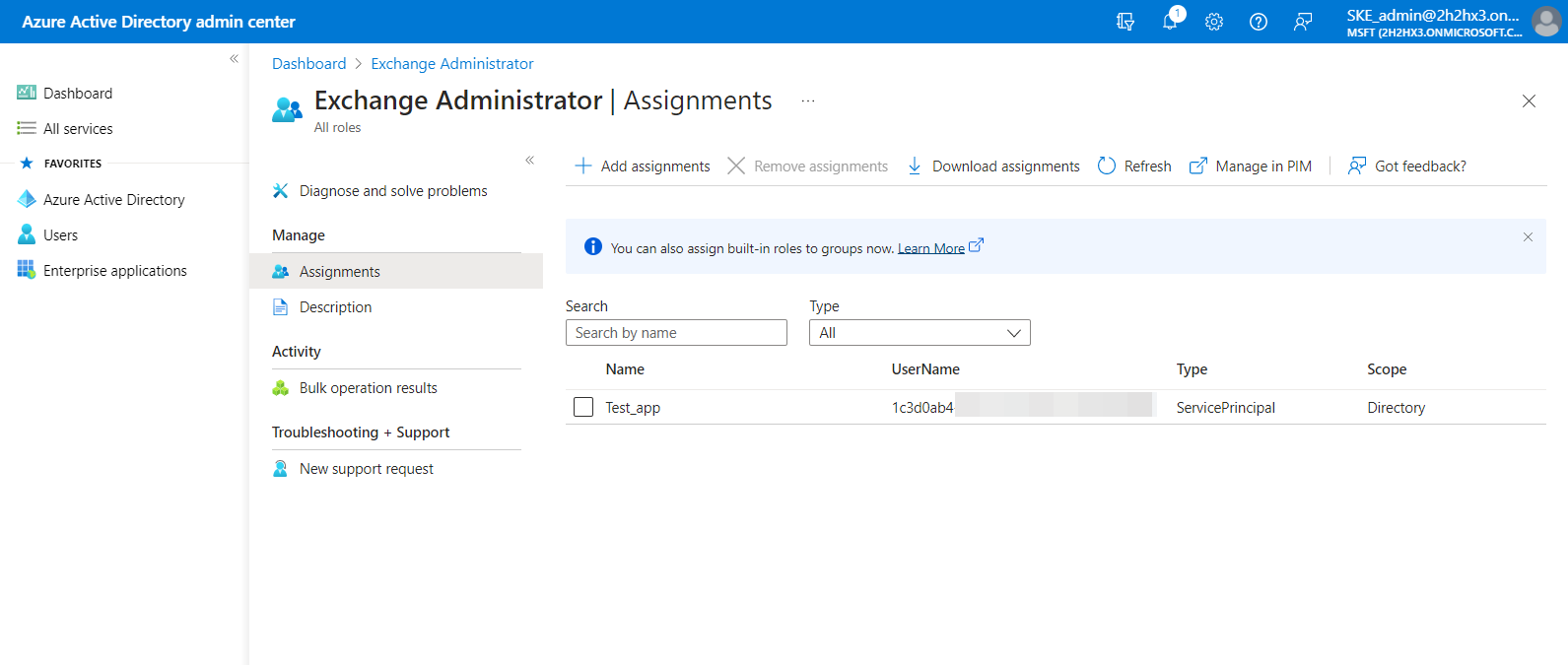This screenshot has width=1568, height=665.
Task: Click the header feedback icon
Action: (1303, 22)
